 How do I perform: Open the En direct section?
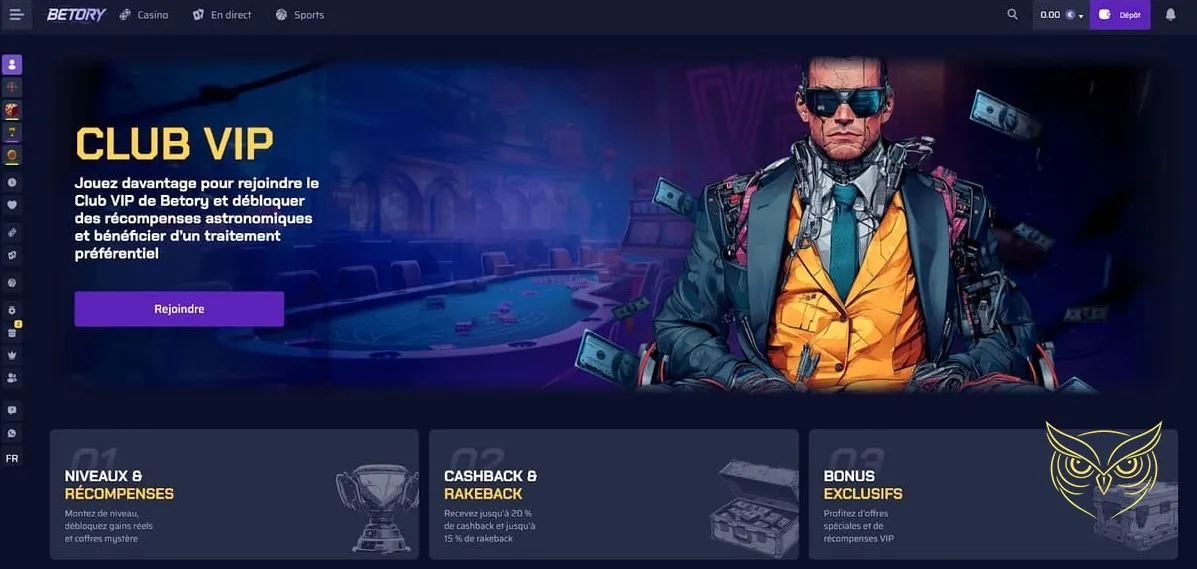coord(222,15)
